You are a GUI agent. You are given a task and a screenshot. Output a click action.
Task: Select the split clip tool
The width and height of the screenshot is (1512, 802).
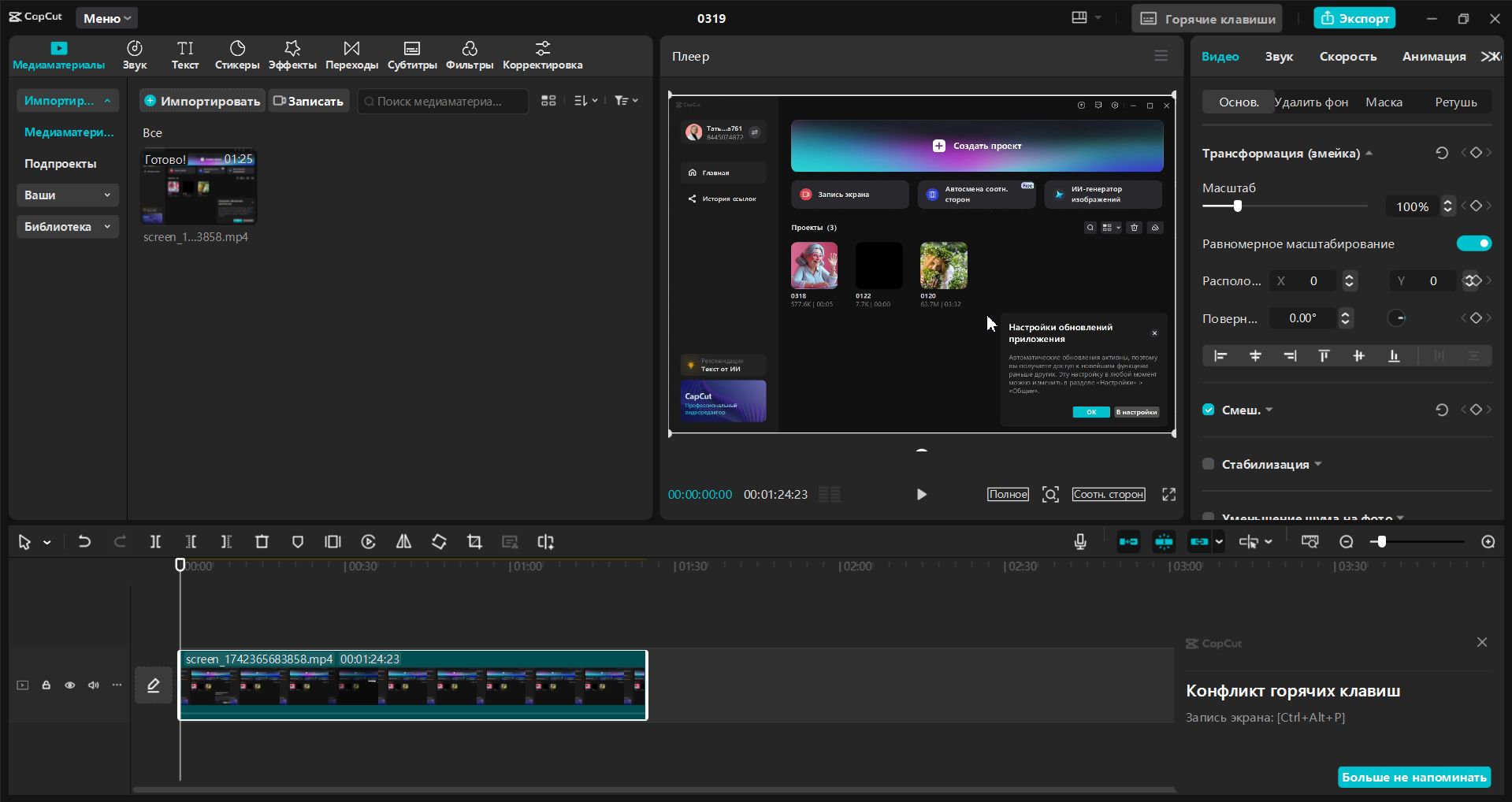coord(155,542)
